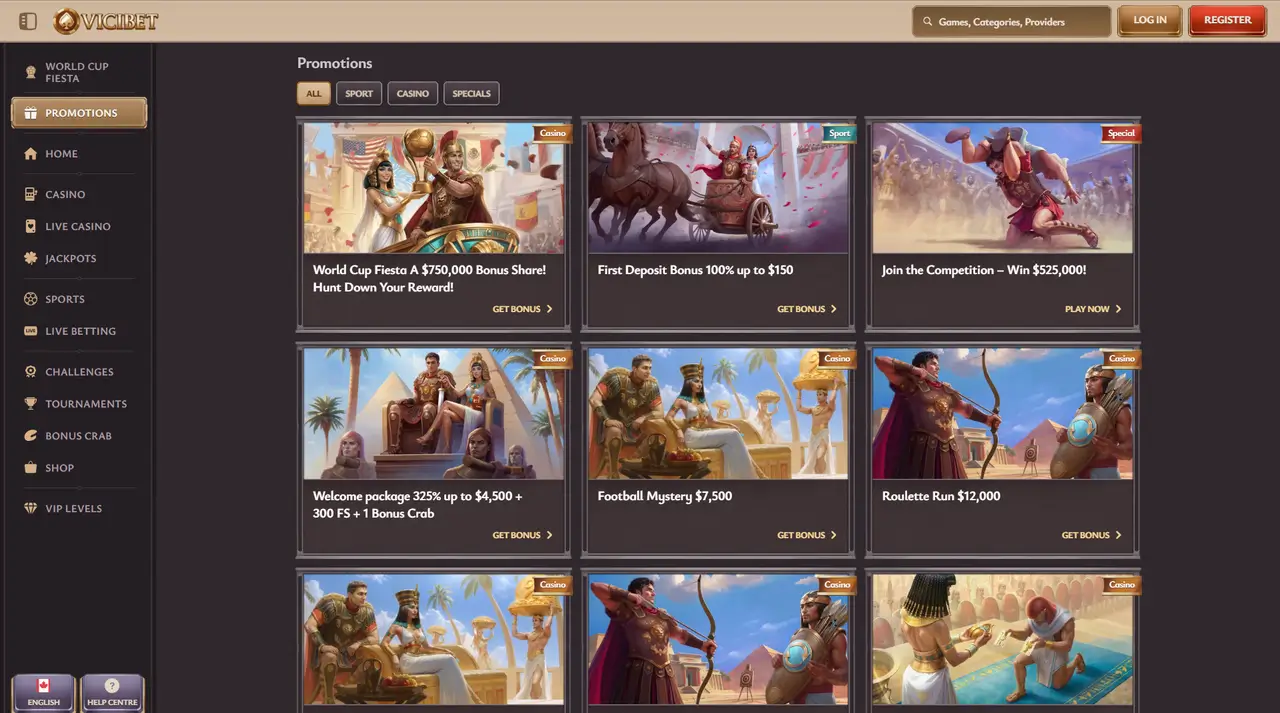Click the Special tag on competition card

point(1121,133)
